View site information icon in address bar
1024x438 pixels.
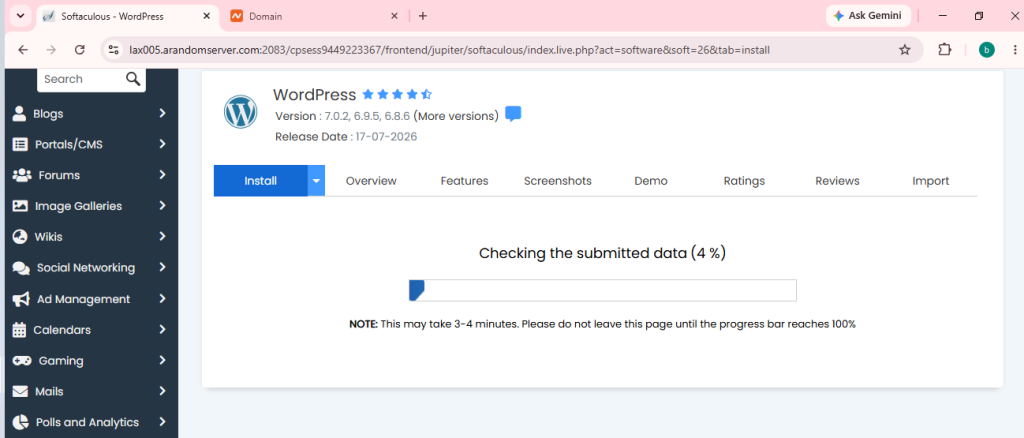coord(114,50)
